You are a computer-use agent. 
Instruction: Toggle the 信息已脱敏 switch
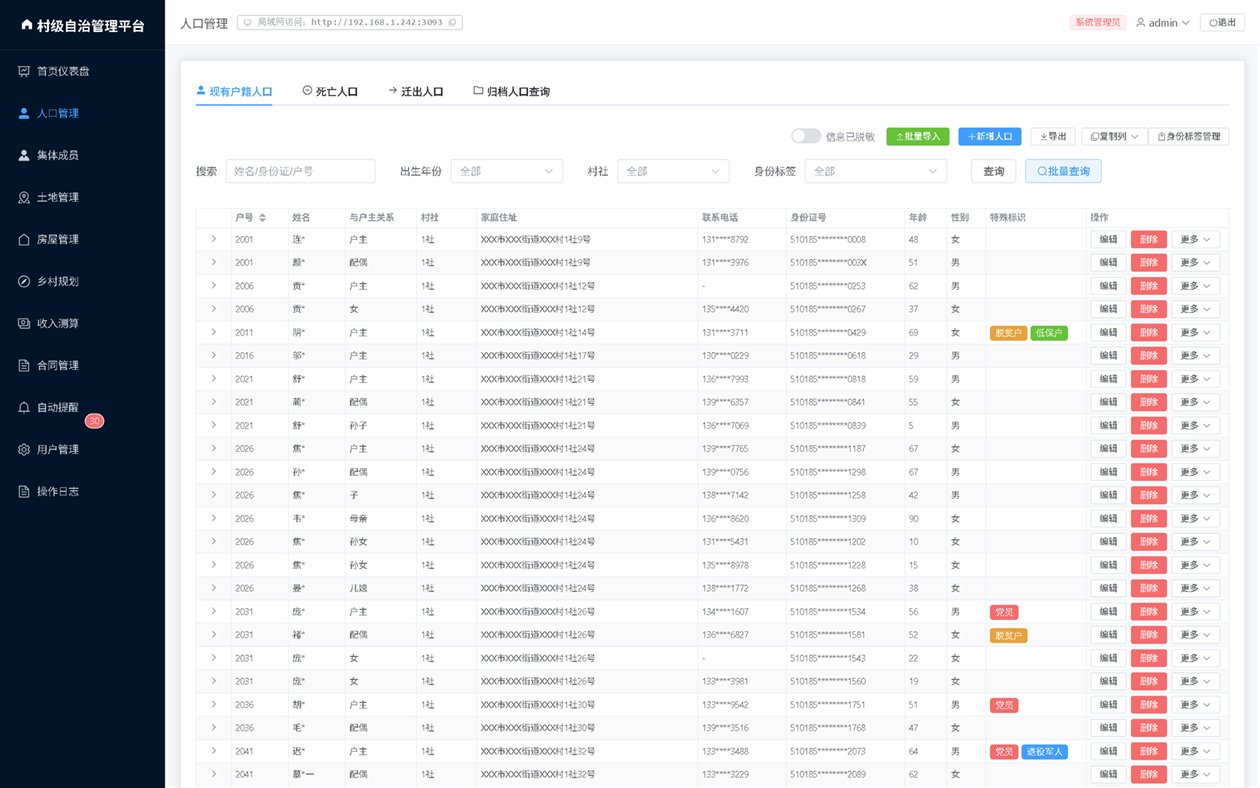806,136
